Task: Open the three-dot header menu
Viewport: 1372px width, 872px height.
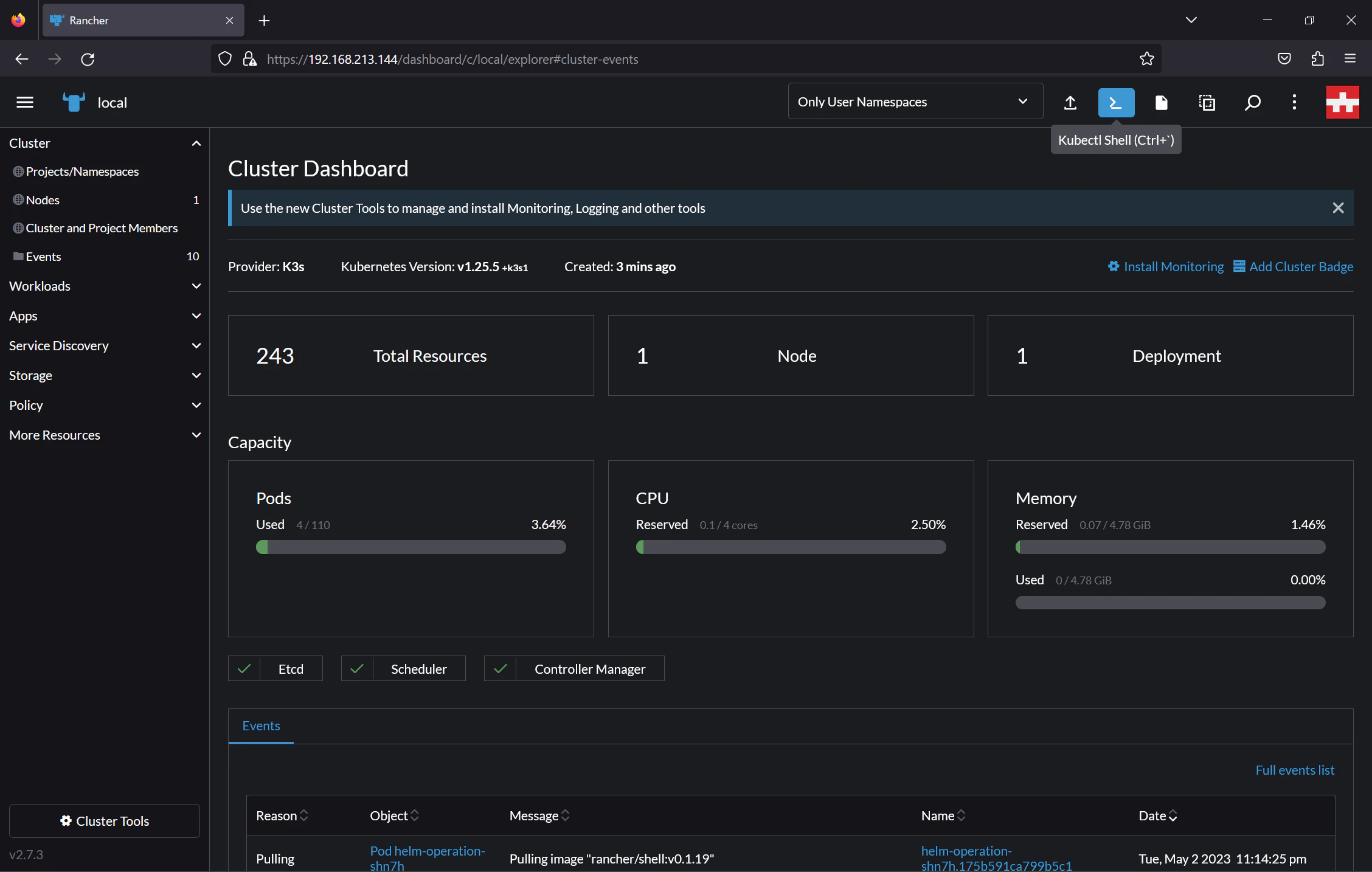Action: coord(1294,102)
